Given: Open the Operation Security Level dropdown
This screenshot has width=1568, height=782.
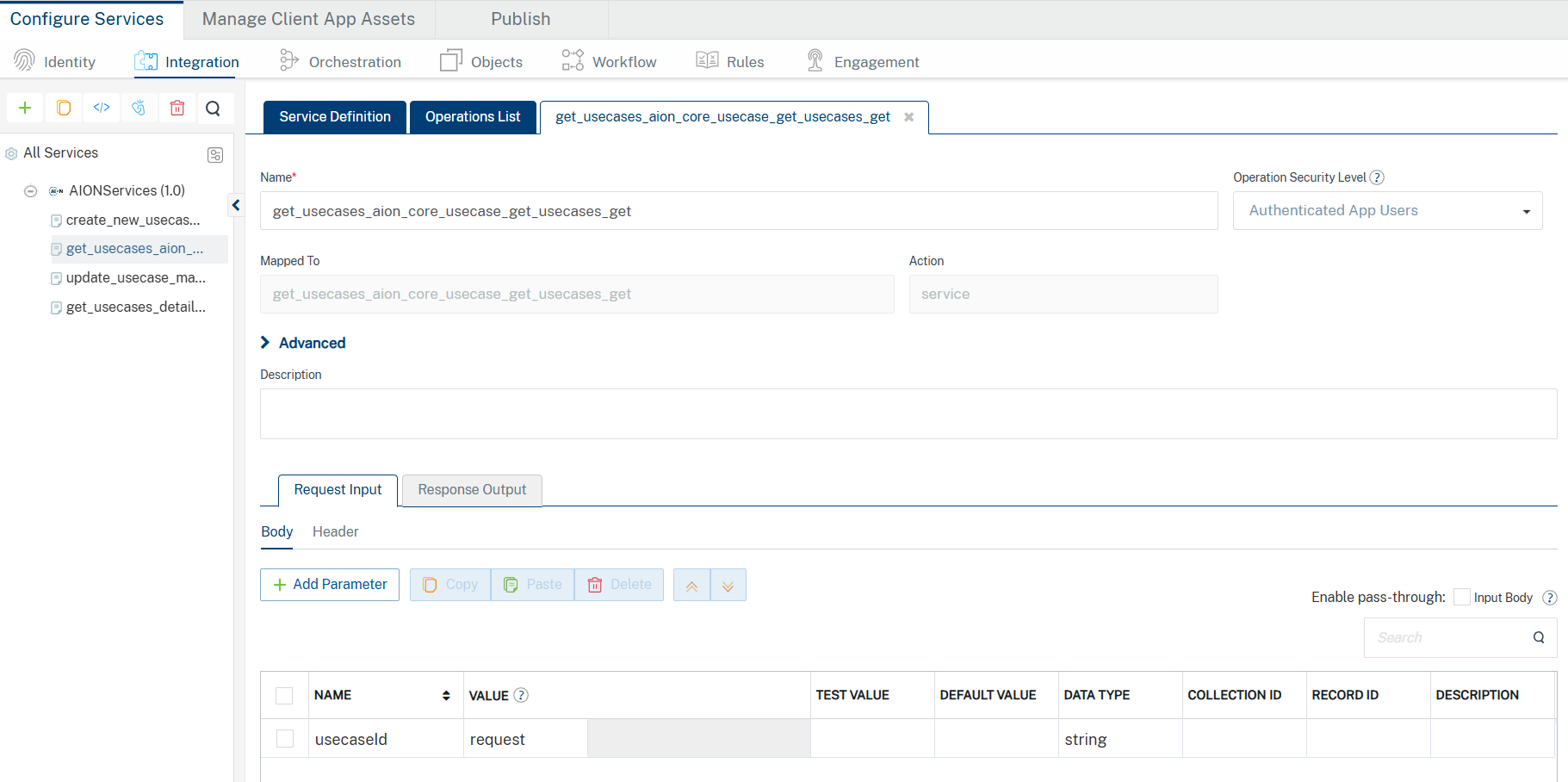Looking at the screenshot, I should tap(1387, 211).
